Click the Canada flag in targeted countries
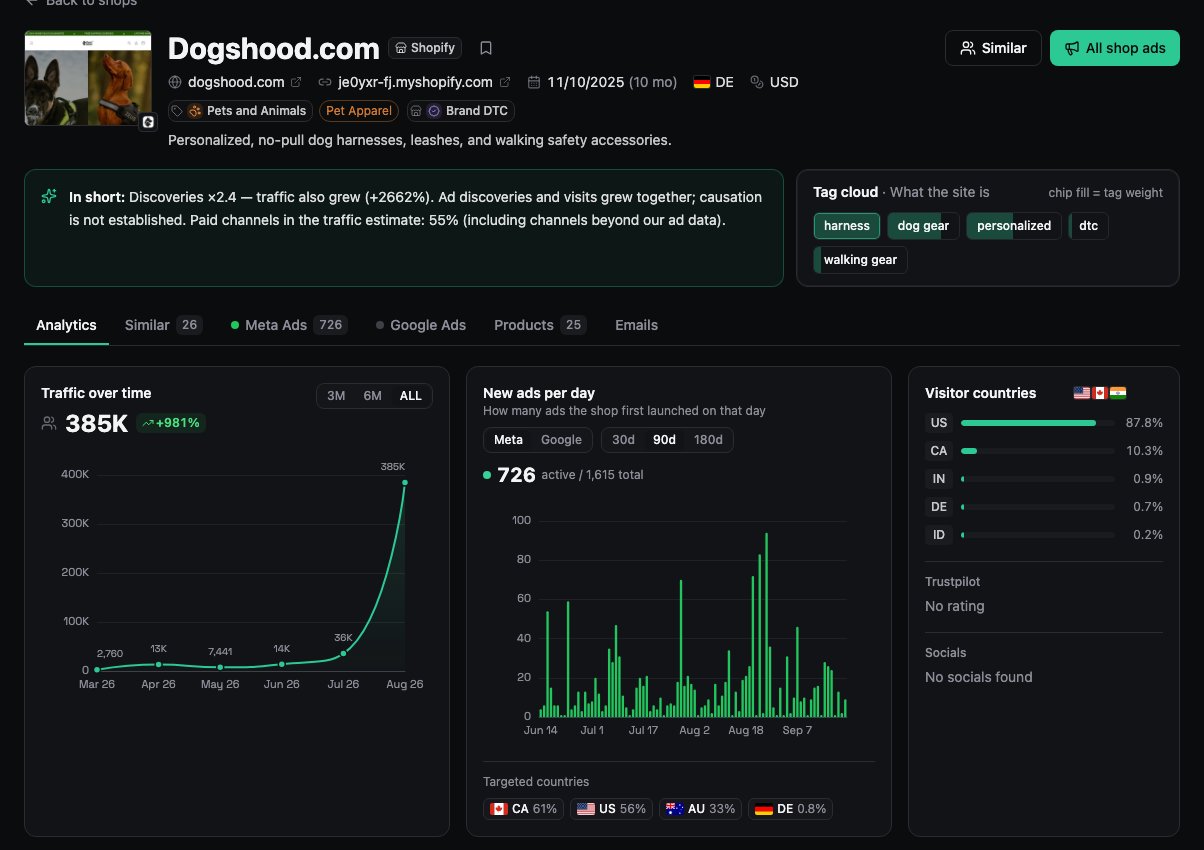The height and width of the screenshot is (850, 1204). click(x=498, y=809)
